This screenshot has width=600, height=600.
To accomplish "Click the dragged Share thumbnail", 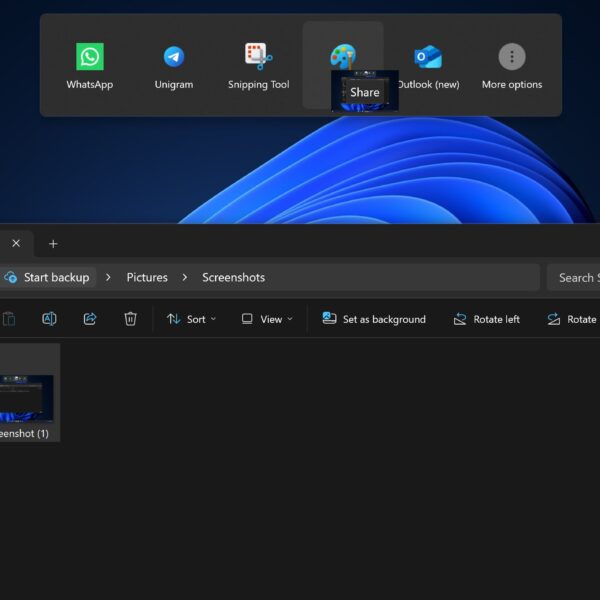I will pos(365,91).
